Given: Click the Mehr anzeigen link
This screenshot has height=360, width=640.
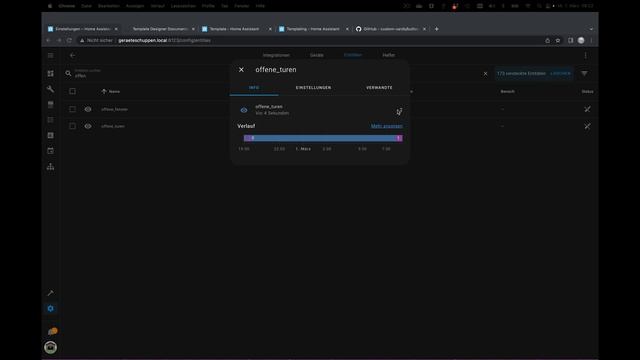Looking at the screenshot, I should [x=387, y=126].
